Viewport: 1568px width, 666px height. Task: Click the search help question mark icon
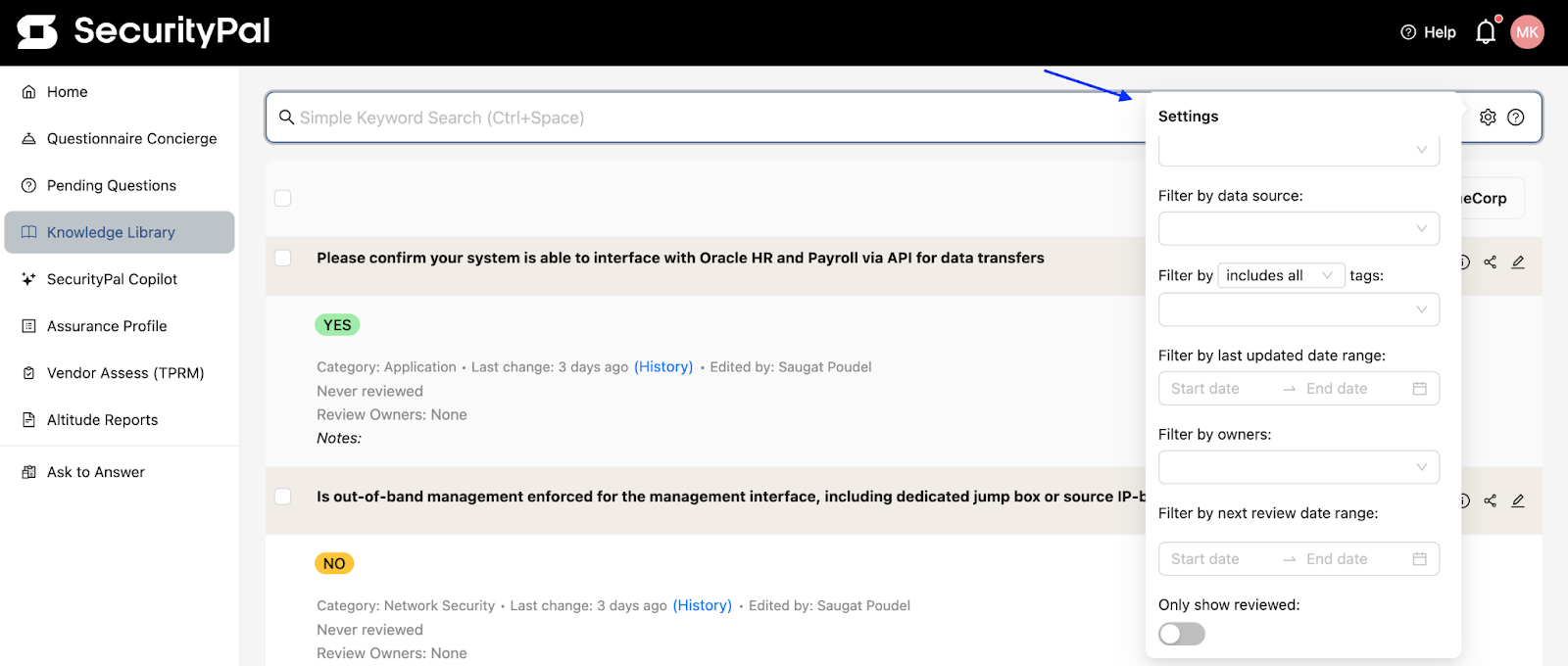(1516, 118)
